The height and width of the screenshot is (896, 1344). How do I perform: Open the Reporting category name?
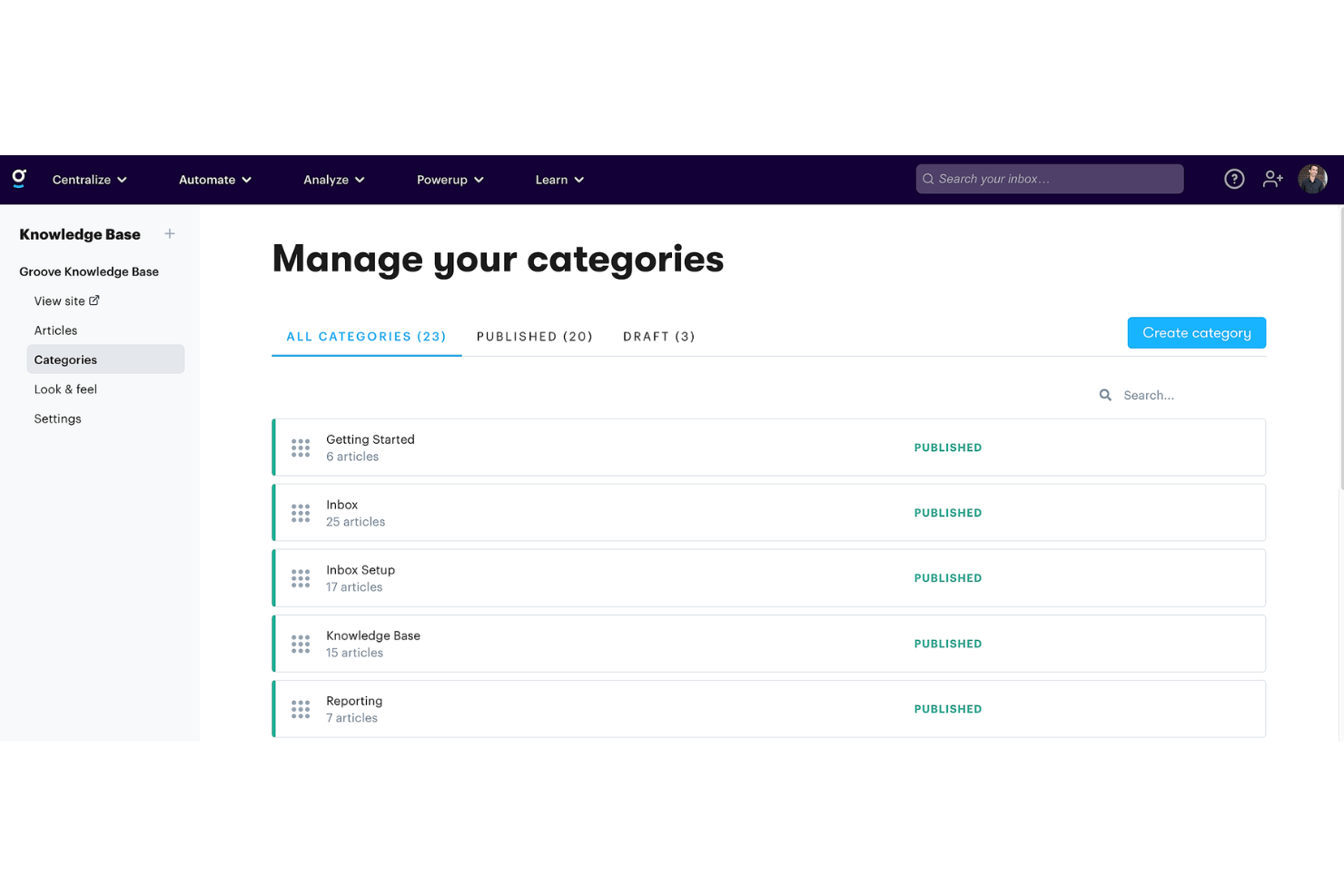tap(354, 701)
